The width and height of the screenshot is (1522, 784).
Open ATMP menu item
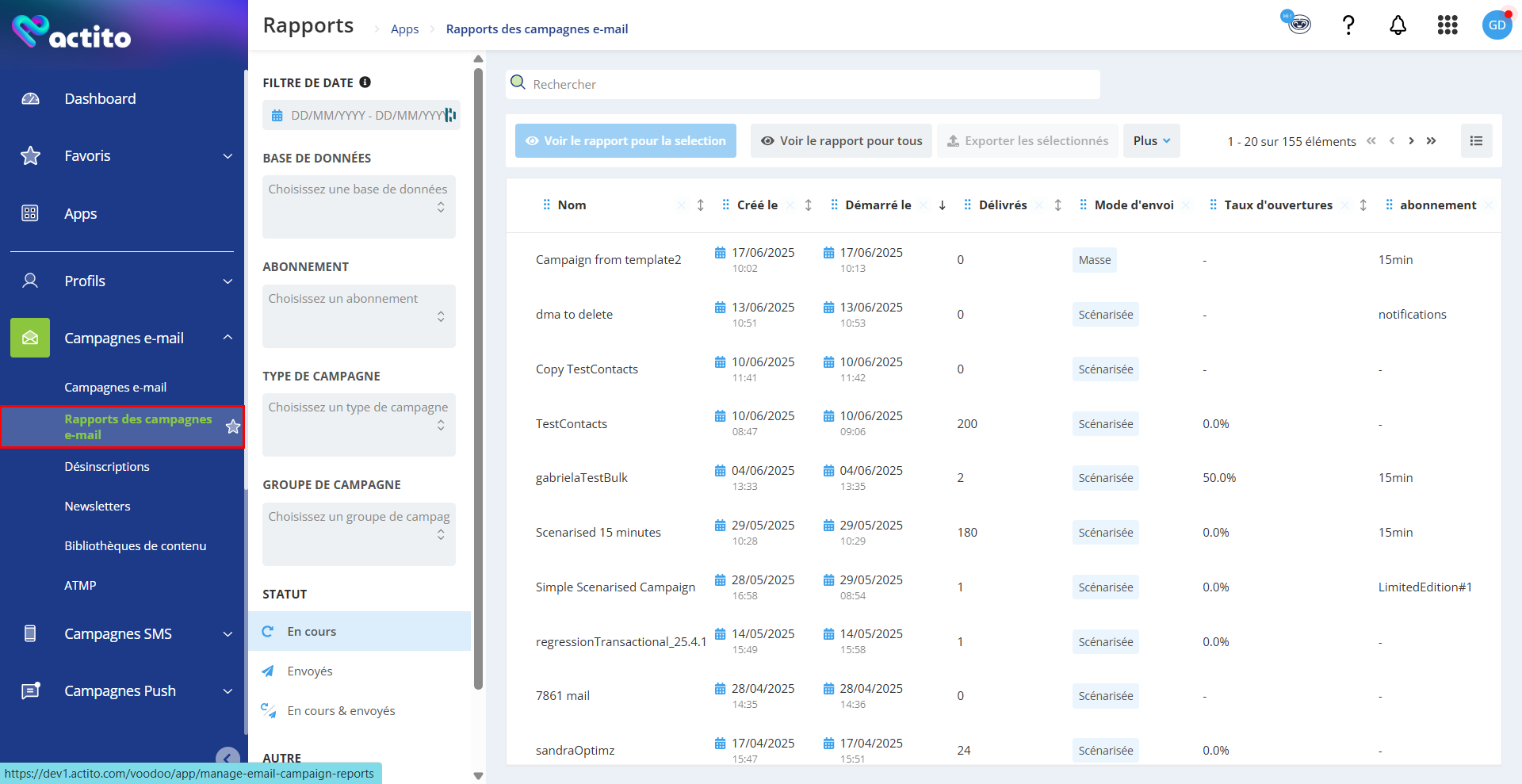click(80, 586)
